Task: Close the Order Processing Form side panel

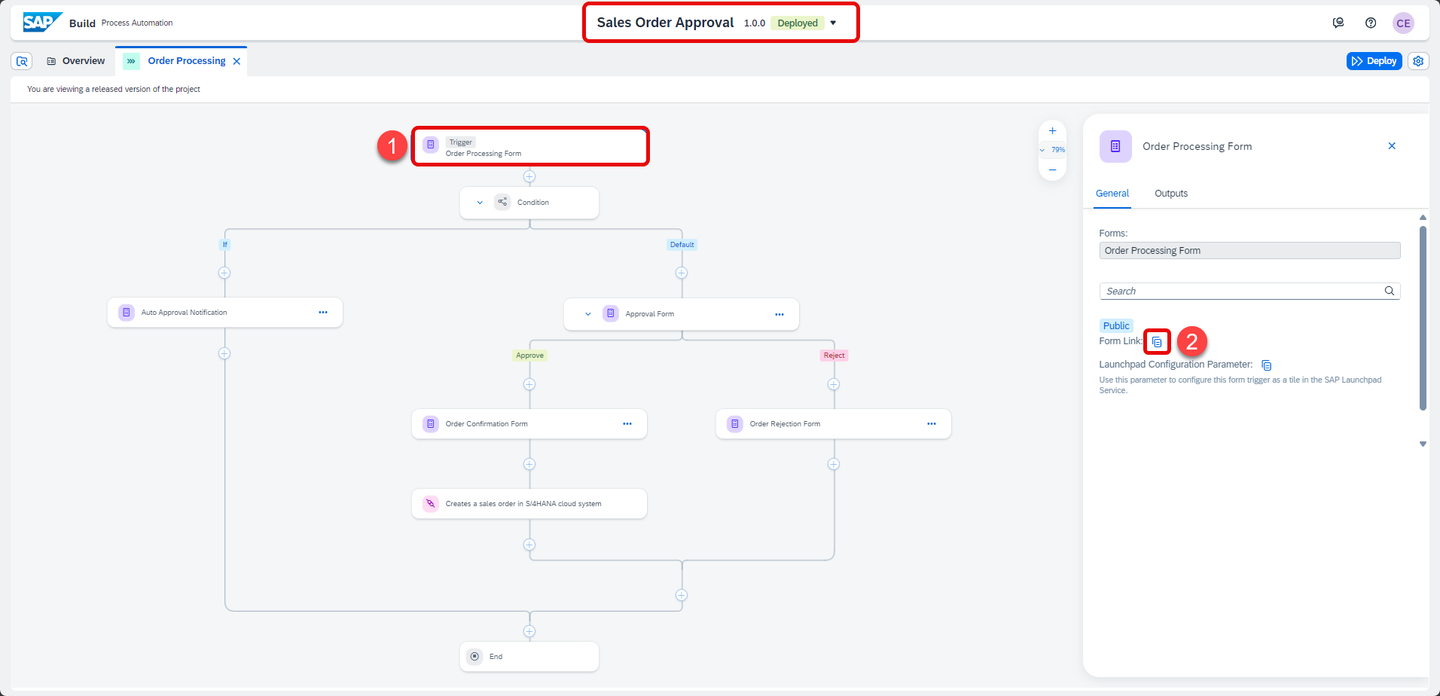Action: pos(1391,146)
